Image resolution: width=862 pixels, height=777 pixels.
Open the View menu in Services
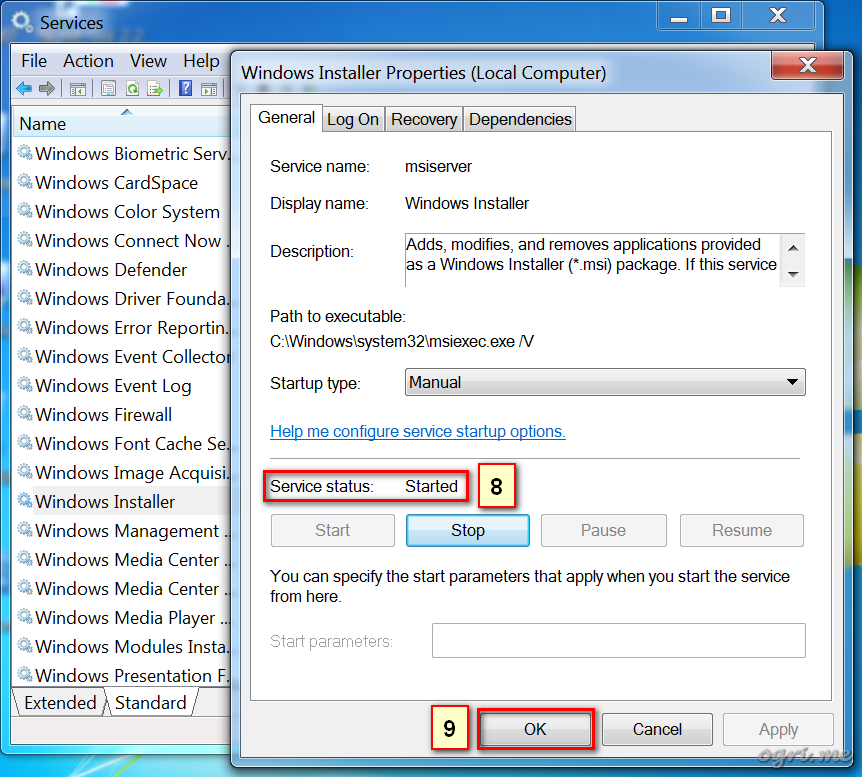coord(148,60)
